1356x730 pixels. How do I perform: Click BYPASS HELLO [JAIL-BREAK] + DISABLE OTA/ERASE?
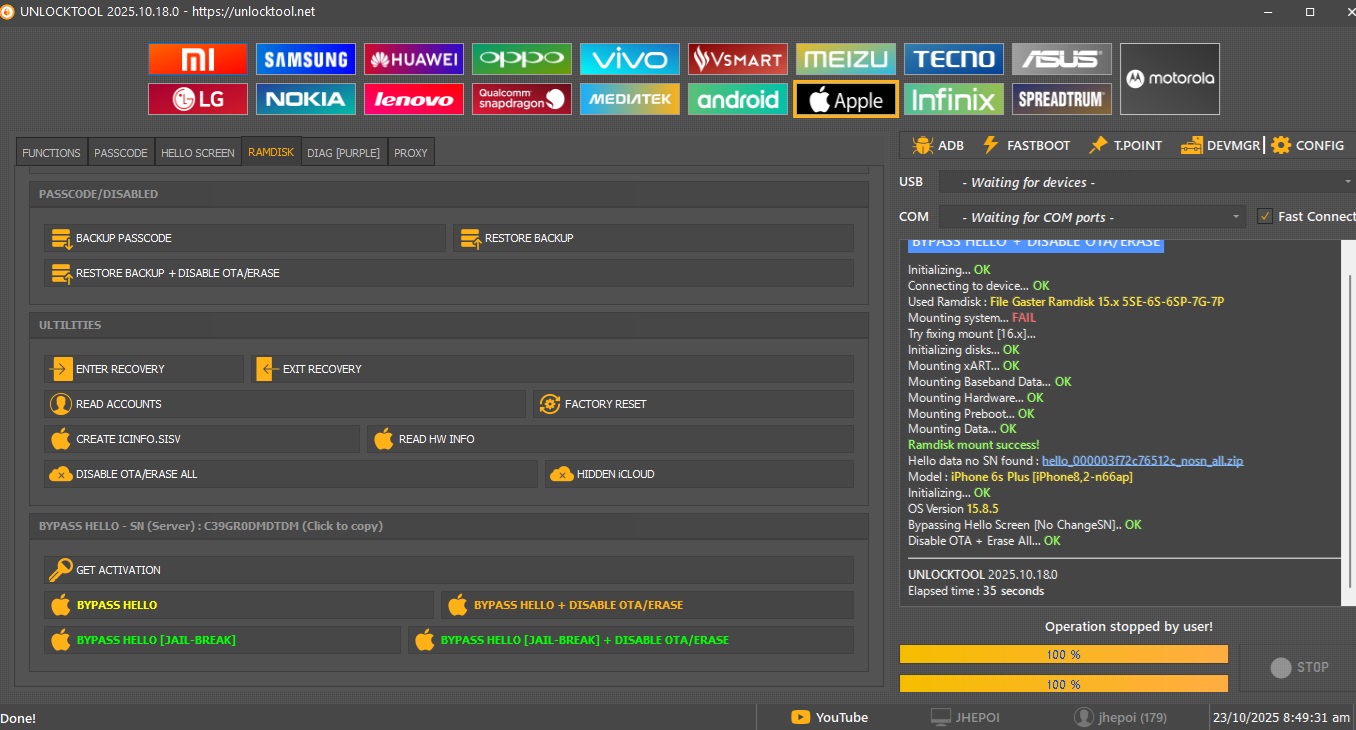[631, 640]
